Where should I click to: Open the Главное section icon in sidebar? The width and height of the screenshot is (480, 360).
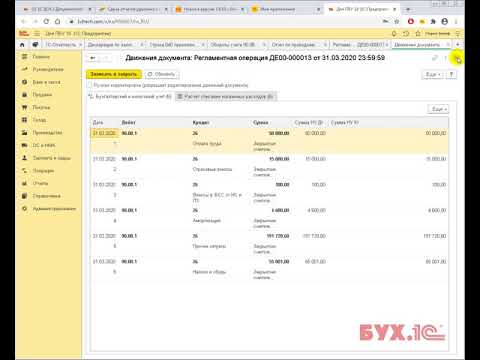point(24,57)
